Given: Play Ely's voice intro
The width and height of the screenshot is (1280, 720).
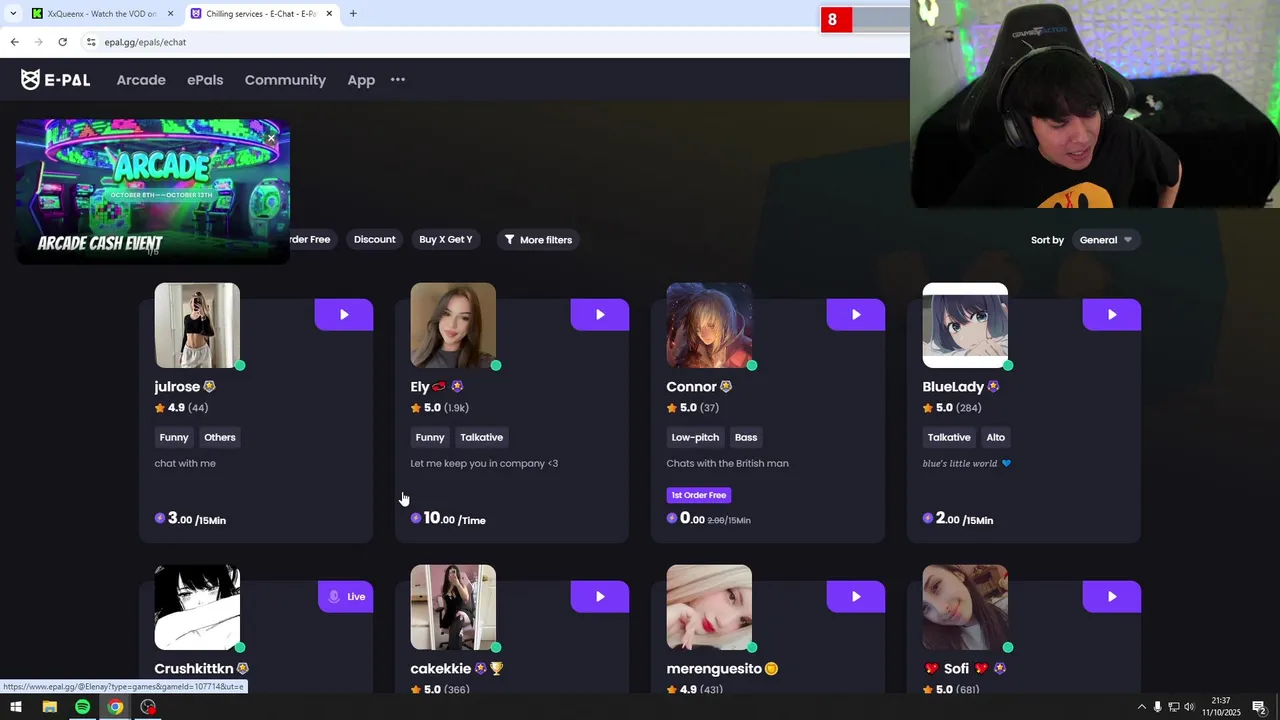Looking at the screenshot, I should (600, 314).
